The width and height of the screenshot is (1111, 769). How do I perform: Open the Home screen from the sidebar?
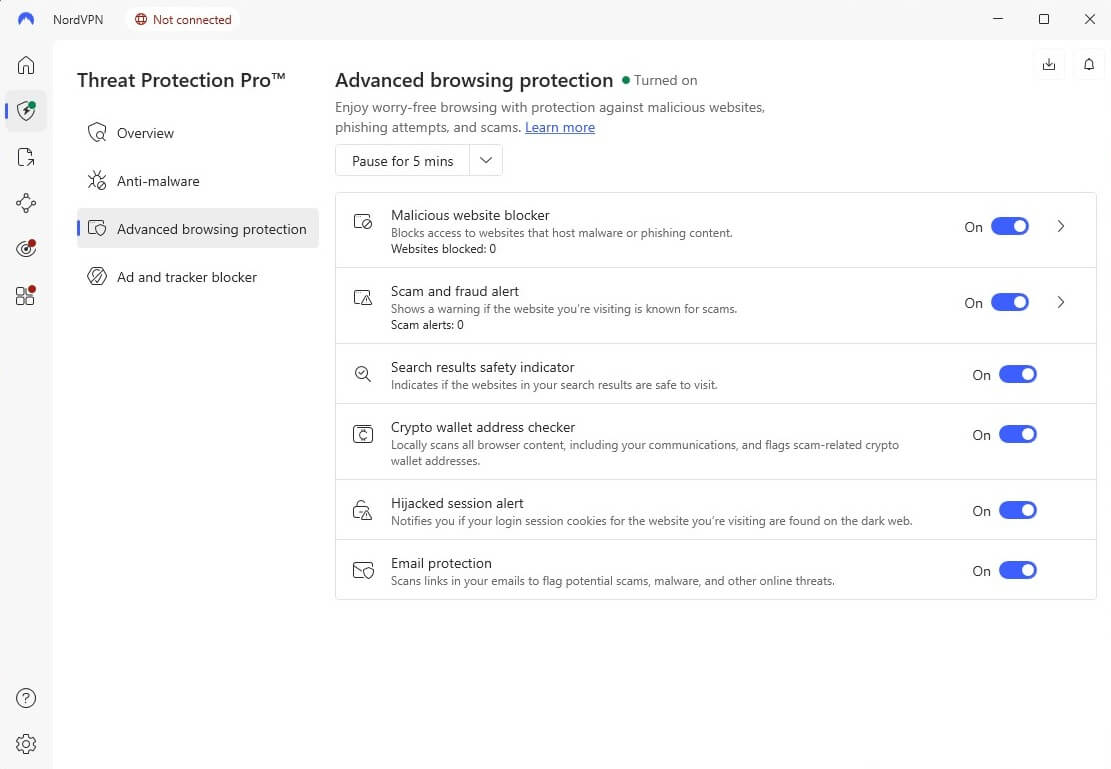[26, 65]
